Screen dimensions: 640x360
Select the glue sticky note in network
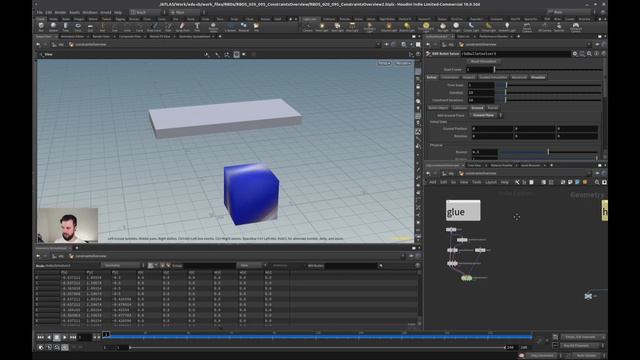tap(463, 210)
